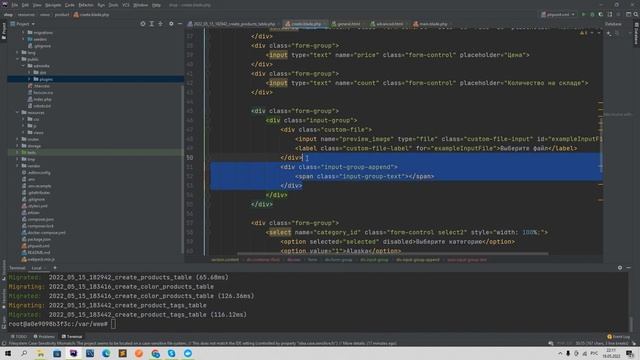Viewport: 640px width, 360px height.
Task: Collapse the public folder
Action: click(x=18, y=59)
